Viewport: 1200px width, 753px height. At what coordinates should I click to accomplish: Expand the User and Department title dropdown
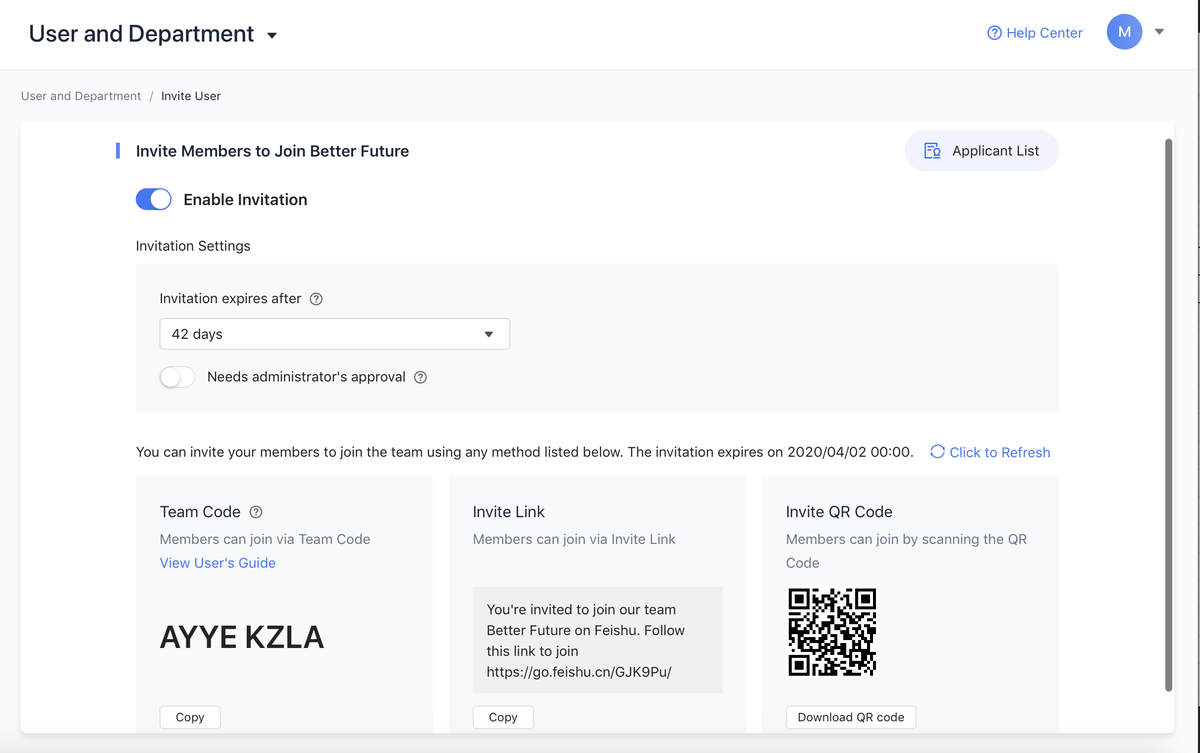(272, 36)
